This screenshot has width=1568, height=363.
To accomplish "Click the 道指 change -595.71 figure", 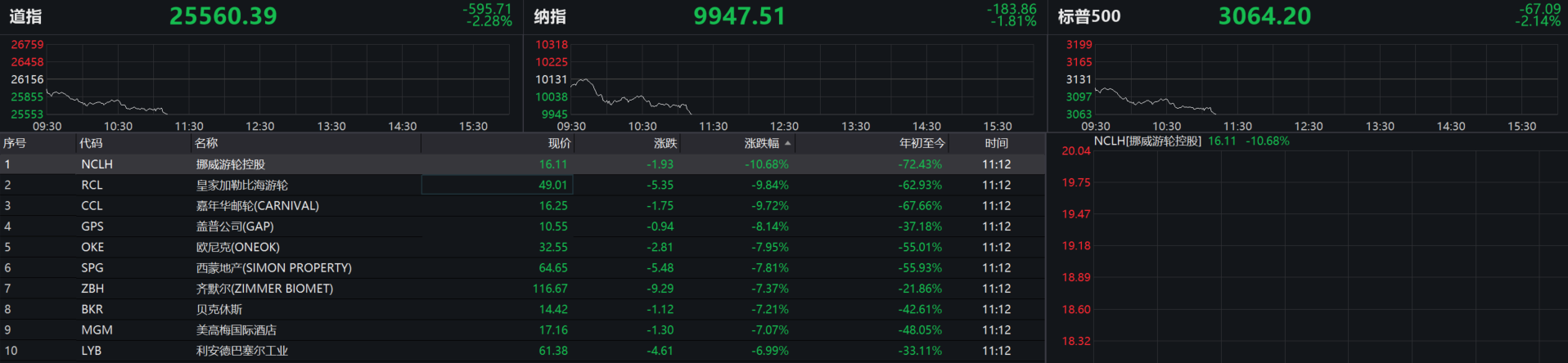I will coord(487,8).
